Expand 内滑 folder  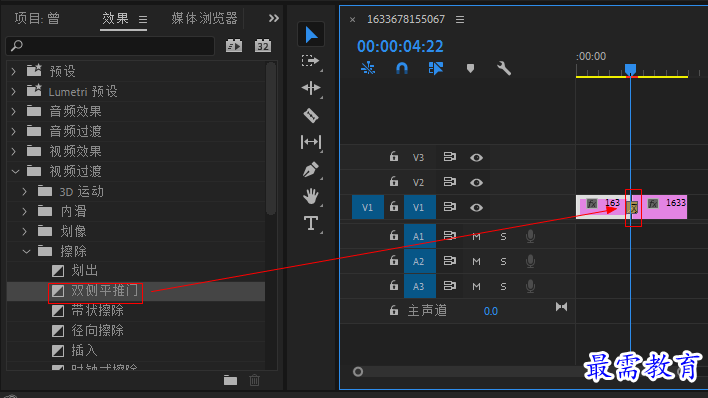pyautogui.click(x=25, y=211)
